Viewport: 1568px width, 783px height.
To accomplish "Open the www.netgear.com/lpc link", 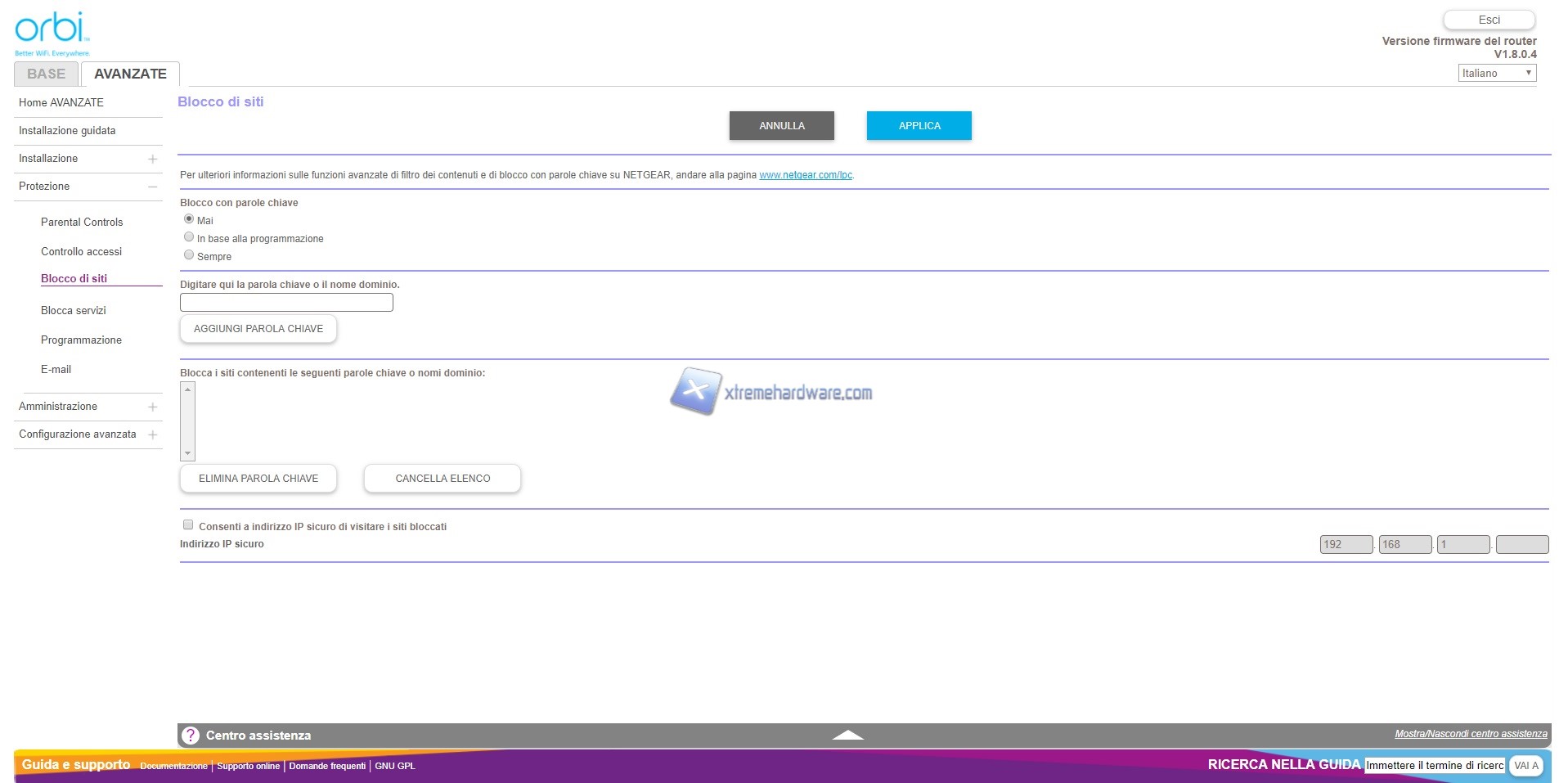I will 805,175.
